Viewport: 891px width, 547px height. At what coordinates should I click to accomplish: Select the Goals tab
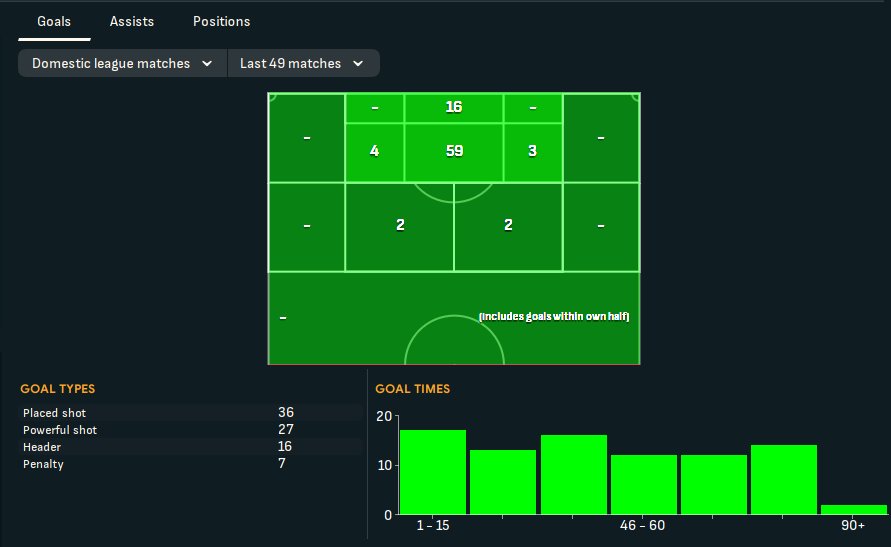coord(54,21)
